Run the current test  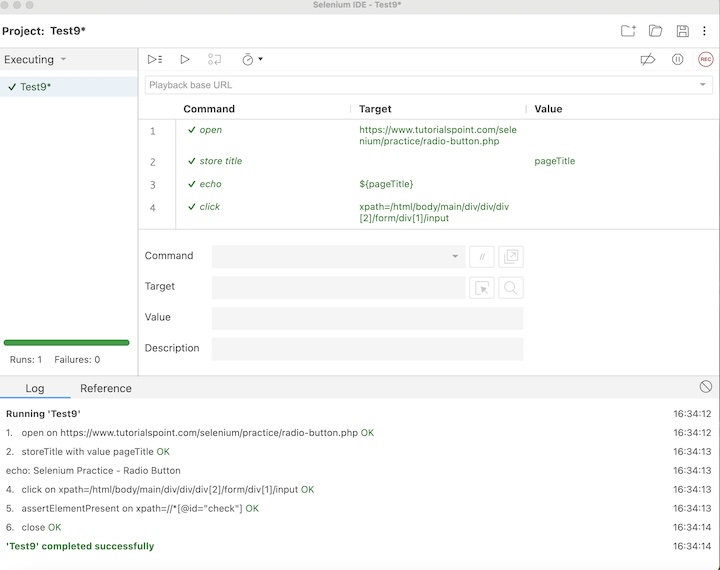(185, 60)
